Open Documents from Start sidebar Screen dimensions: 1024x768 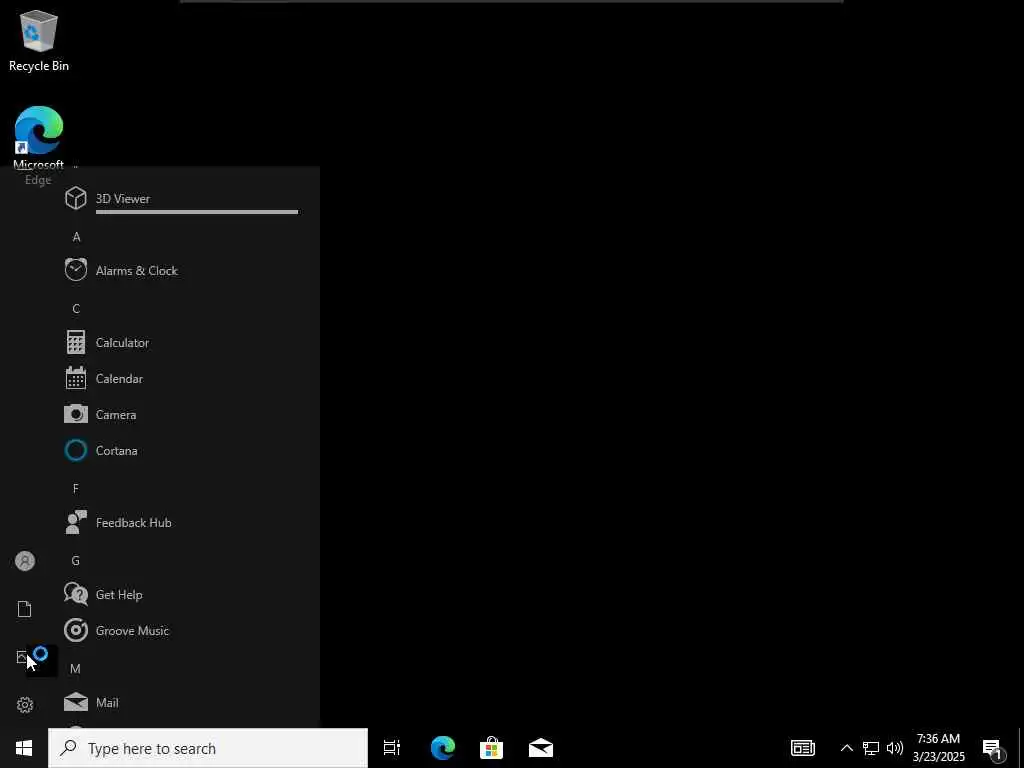(x=25, y=609)
